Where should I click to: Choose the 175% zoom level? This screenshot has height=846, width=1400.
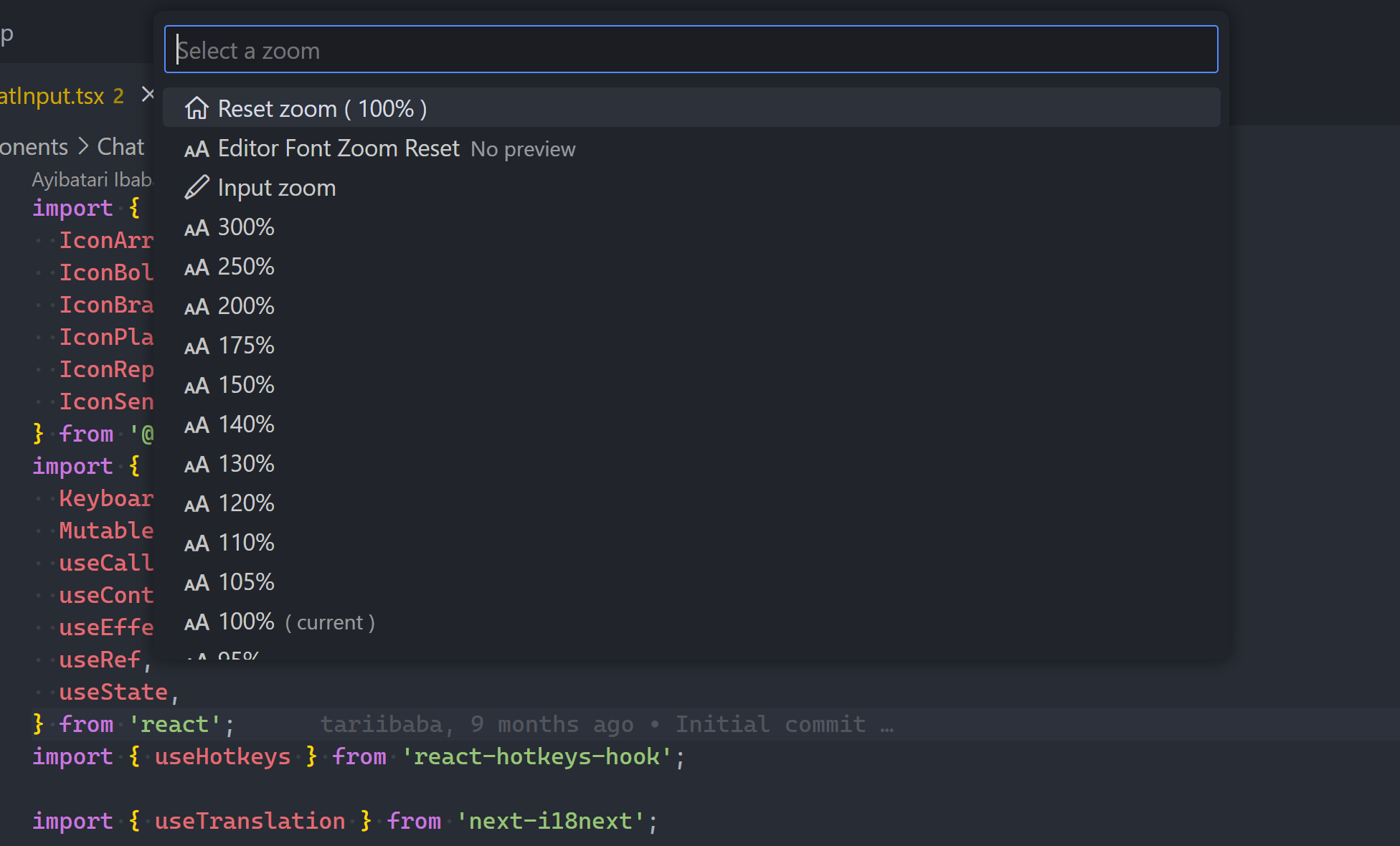246,346
